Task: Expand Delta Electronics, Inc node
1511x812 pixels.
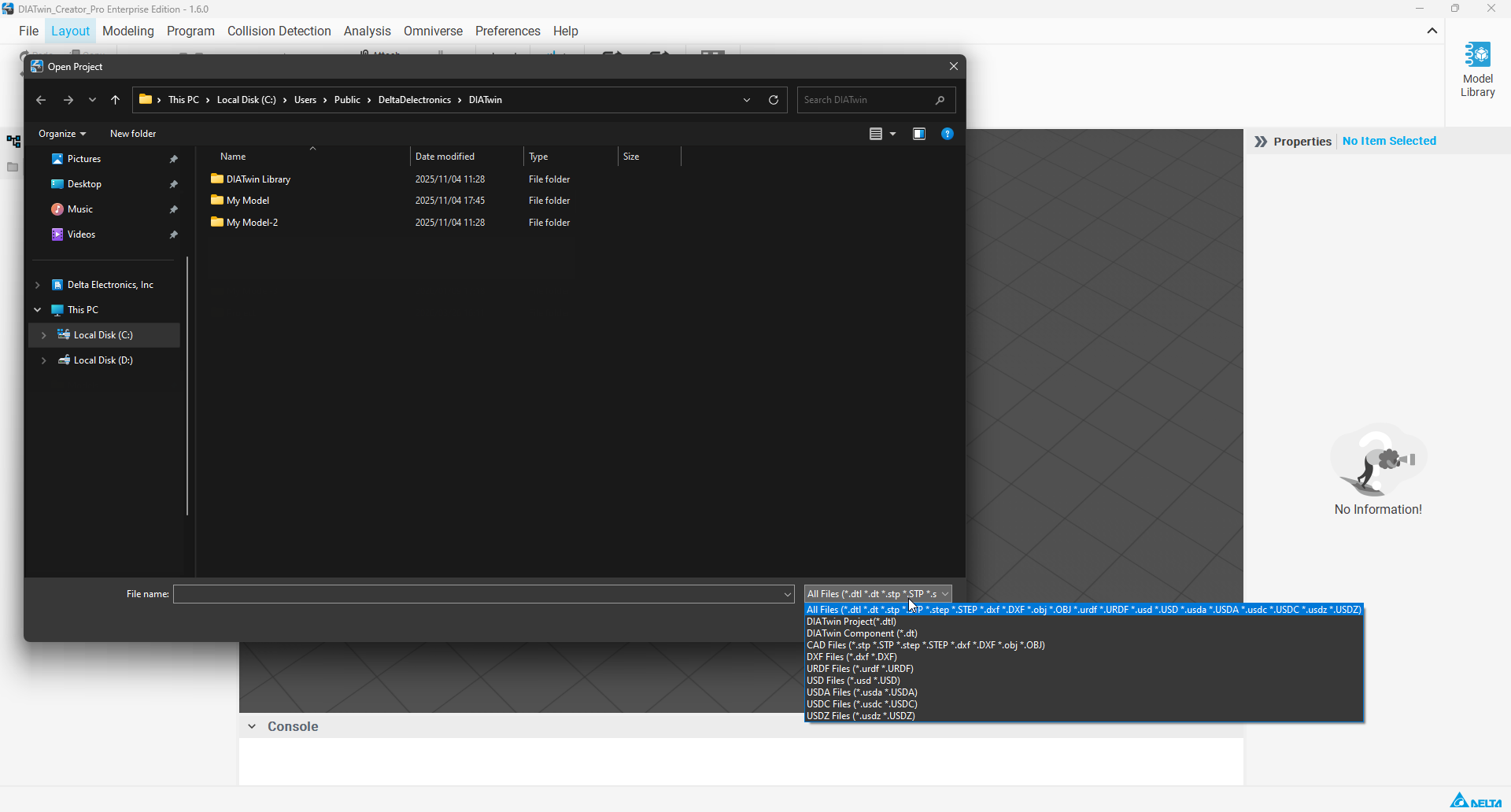Action: tap(37, 285)
